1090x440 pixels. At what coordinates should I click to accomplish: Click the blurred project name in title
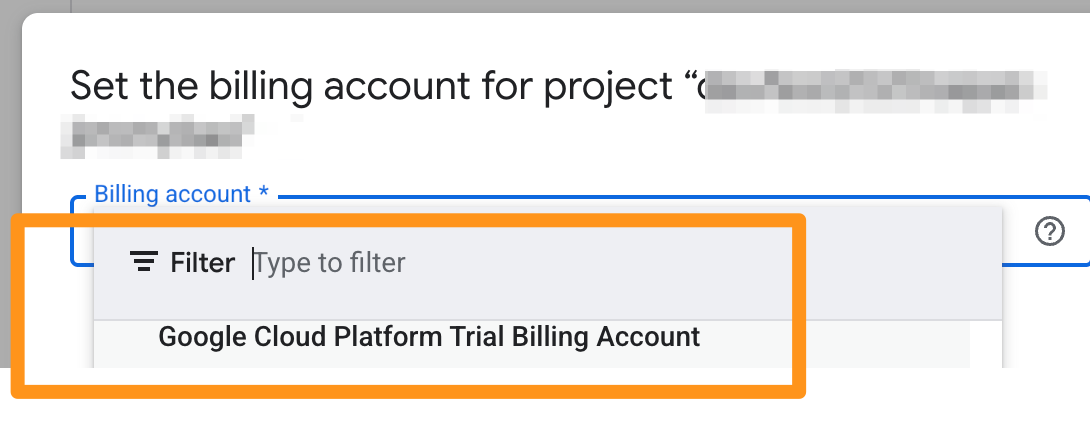(870, 86)
